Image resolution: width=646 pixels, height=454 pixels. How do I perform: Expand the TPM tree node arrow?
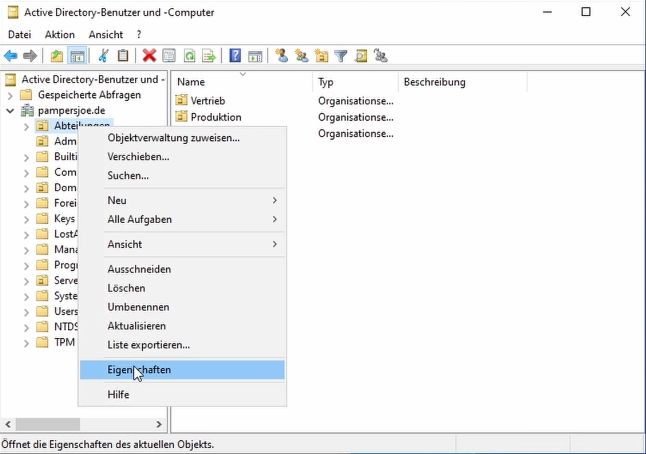(x=26, y=343)
